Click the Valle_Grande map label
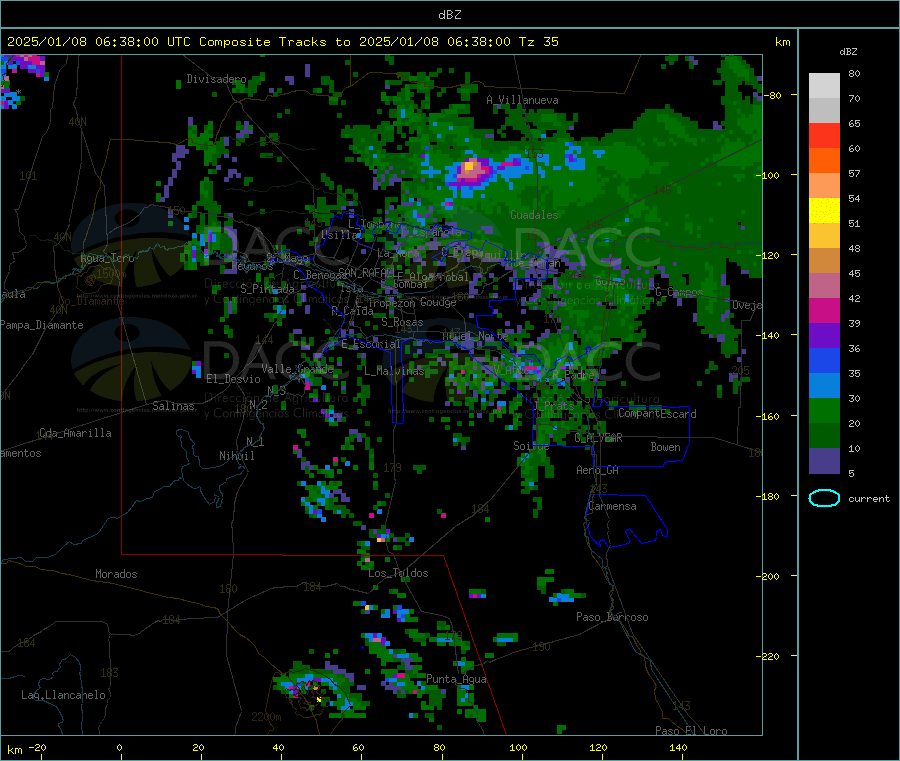 (297, 369)
